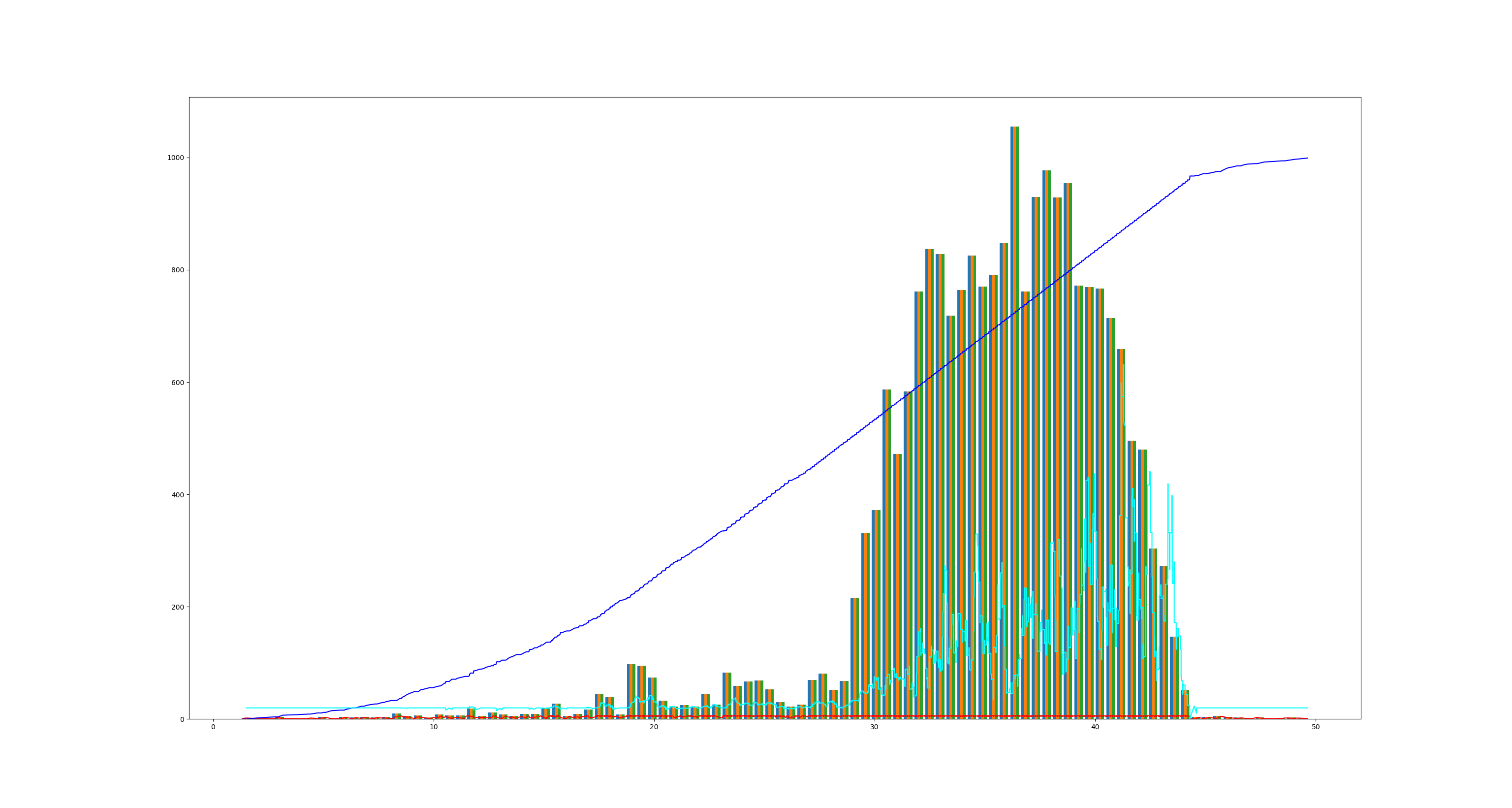Click the 40 x-axis tick label
This screenshot has width=1512, height=808.
click(x=1095, y=727)
